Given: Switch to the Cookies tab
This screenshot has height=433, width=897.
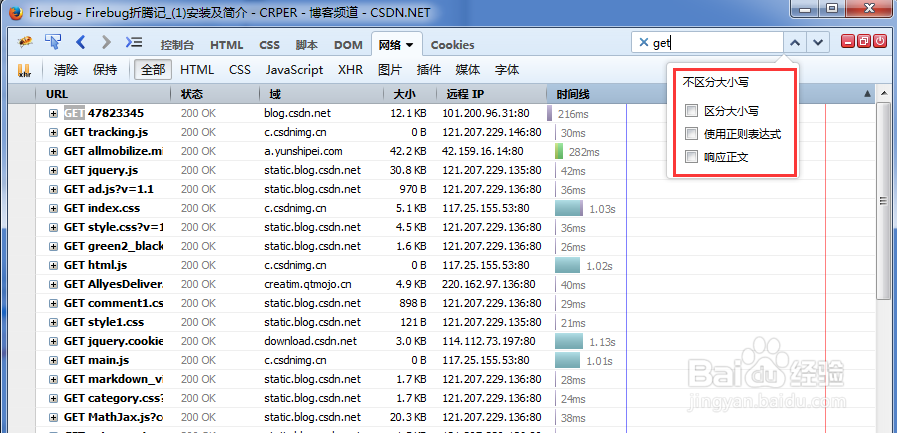Looking at the screenshot, I should tap(453, 45).
